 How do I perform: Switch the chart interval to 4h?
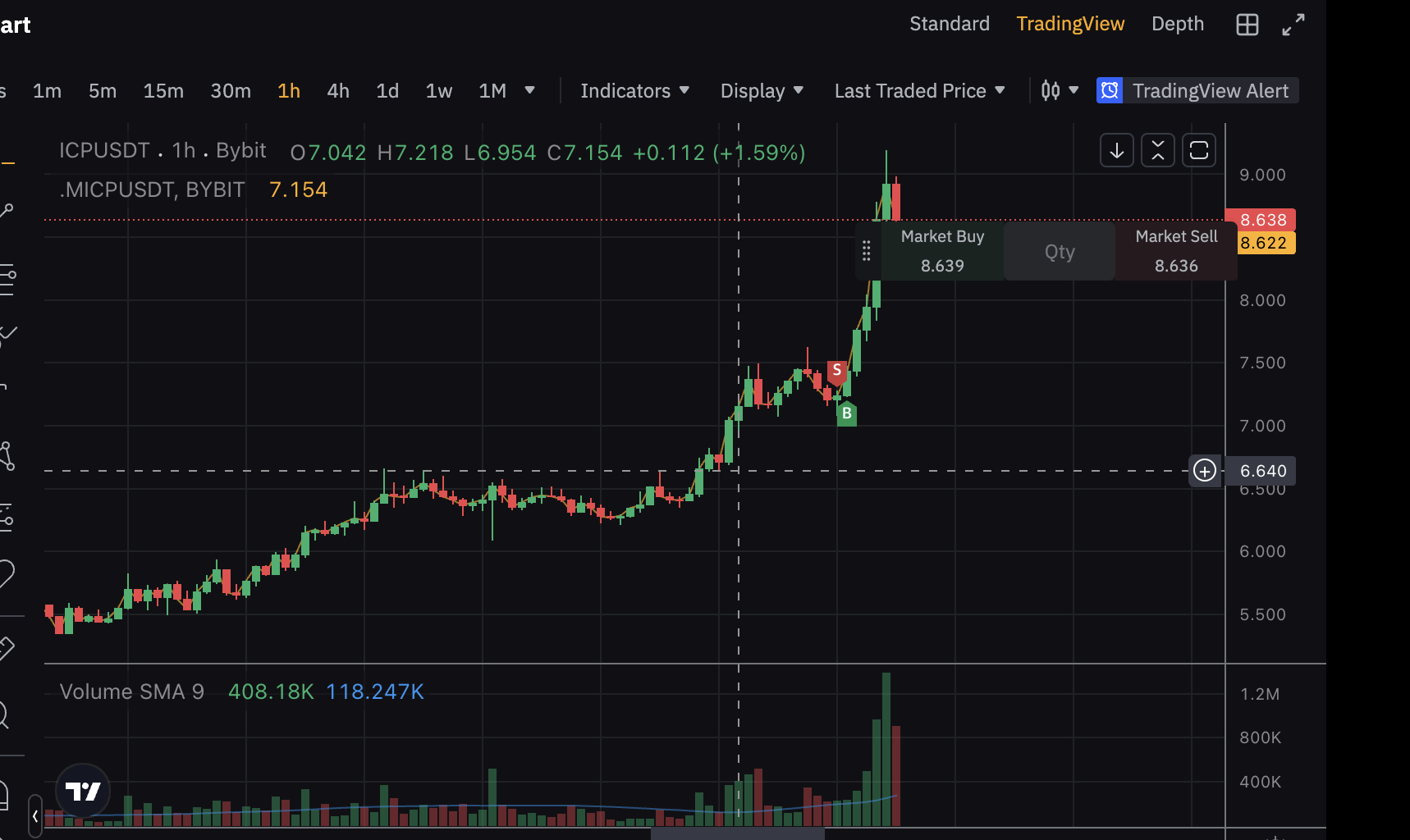pos(337,91)
